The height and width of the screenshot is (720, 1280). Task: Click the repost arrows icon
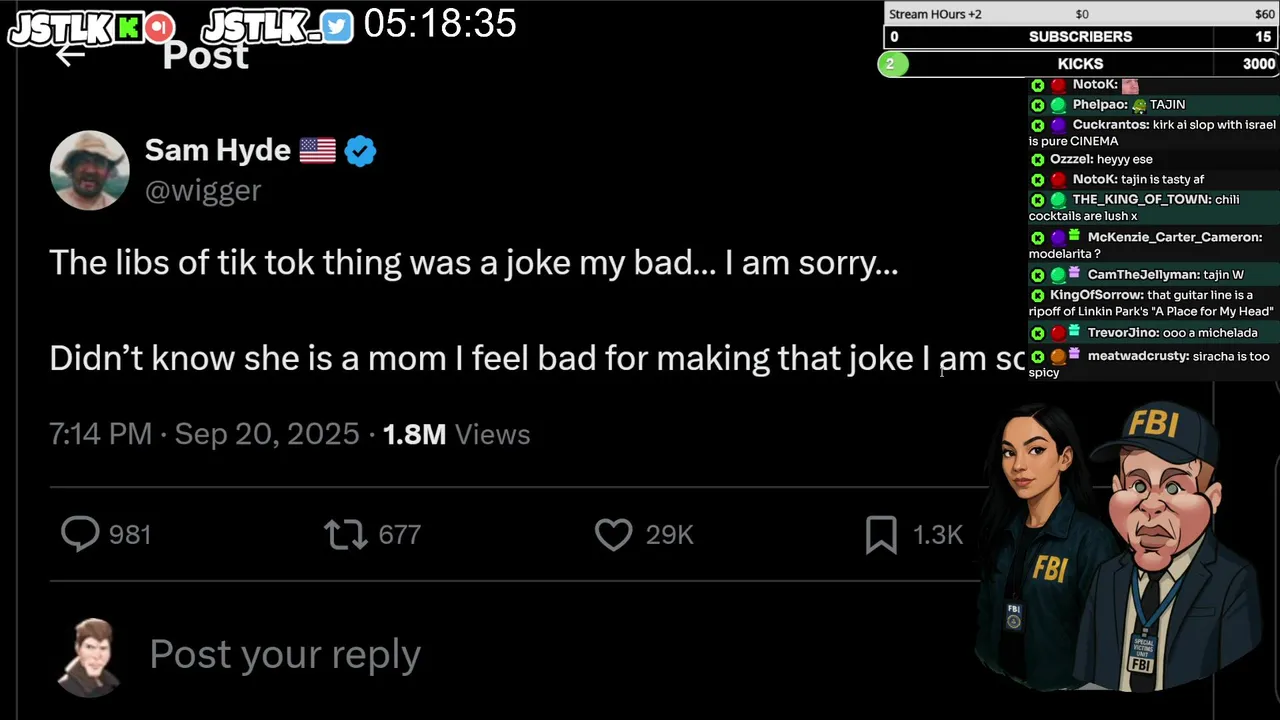346,535
